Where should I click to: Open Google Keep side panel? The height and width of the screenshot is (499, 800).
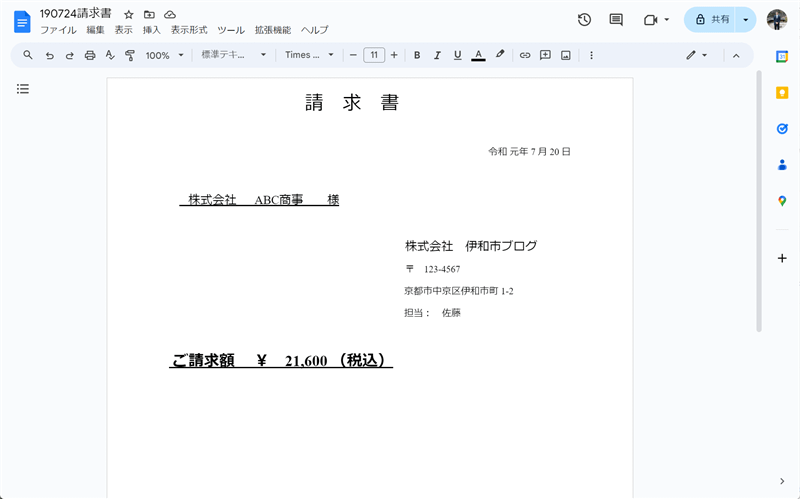tap(782, 92)
